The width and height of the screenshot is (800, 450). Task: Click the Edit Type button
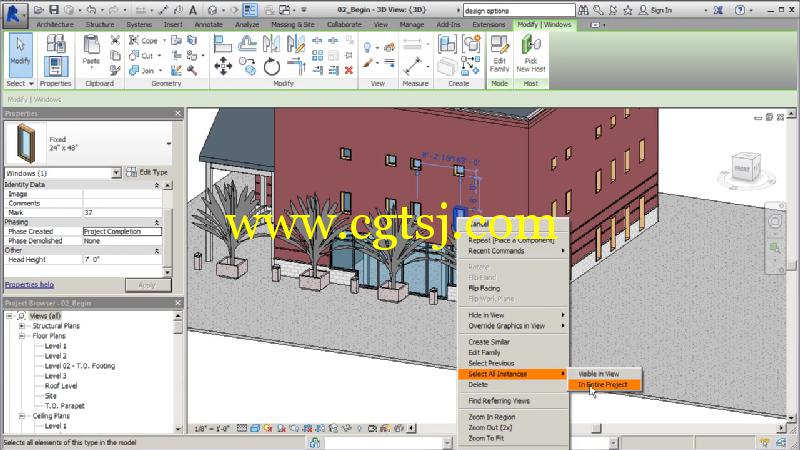coord(147,172)
